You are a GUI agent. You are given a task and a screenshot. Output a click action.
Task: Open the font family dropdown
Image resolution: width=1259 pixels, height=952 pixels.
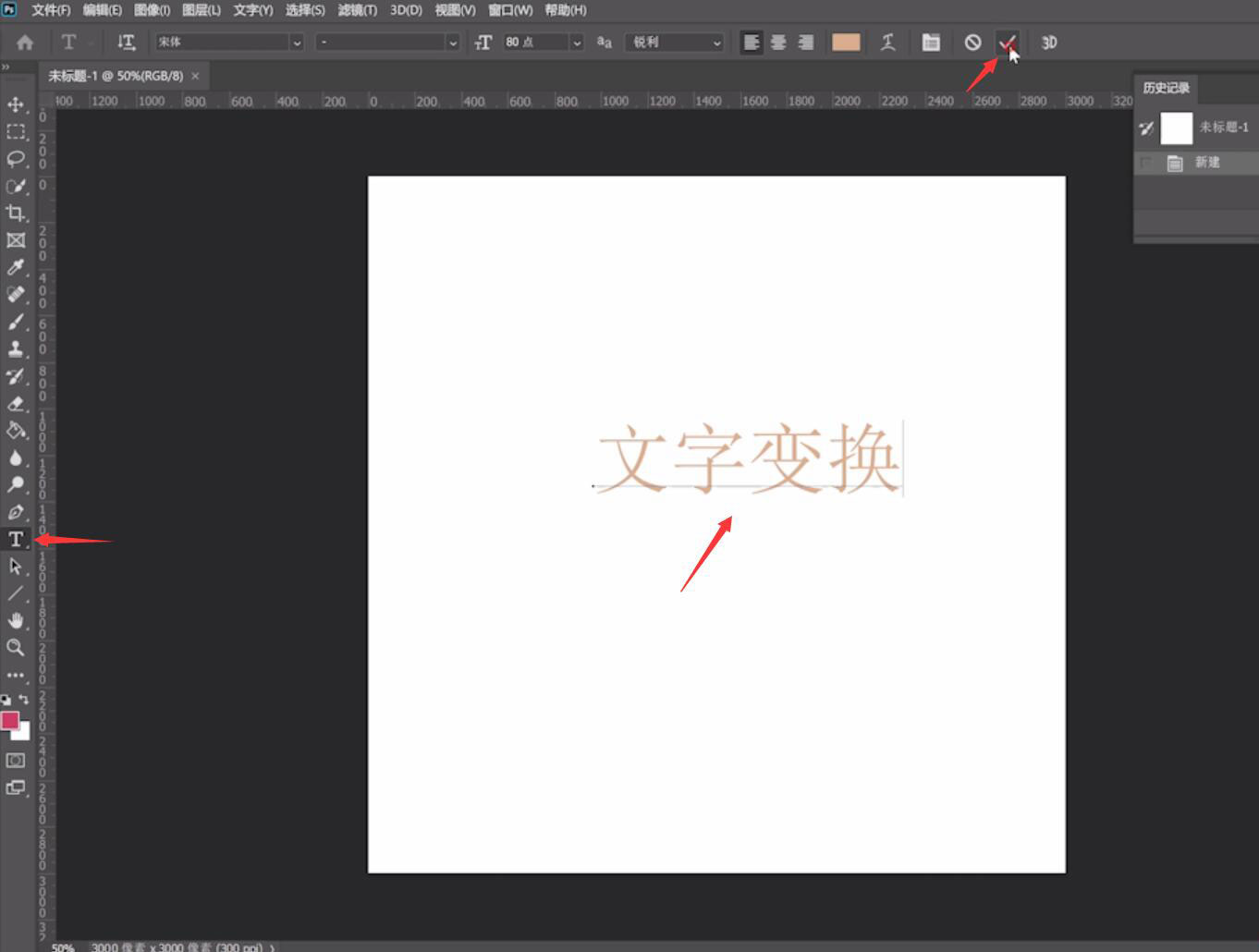297,43
